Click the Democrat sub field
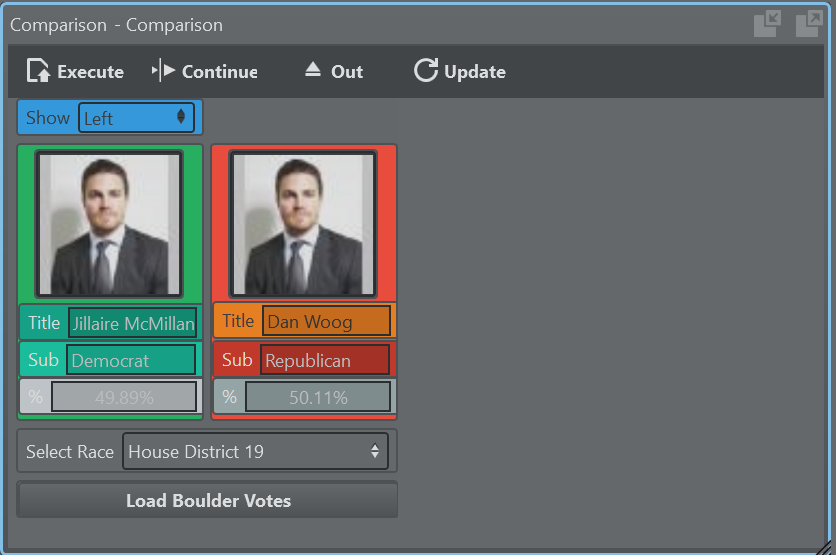This screenshot has height=555, width=836. [x=131, y=360]
